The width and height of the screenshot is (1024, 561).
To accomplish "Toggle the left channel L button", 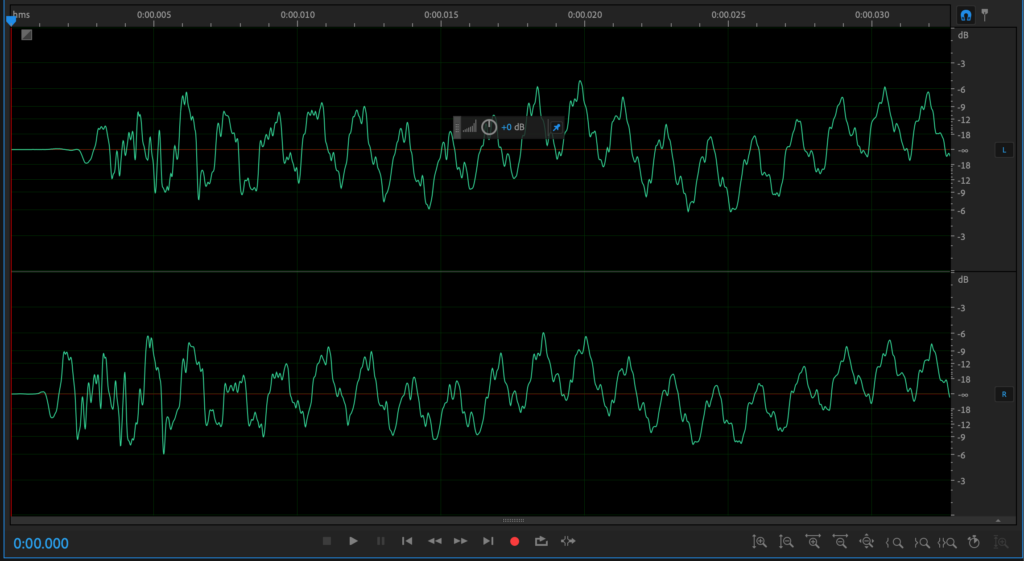I will coord(1003,150).
